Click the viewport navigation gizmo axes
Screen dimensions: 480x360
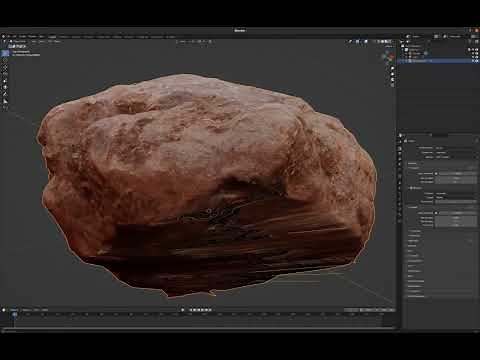388,57
